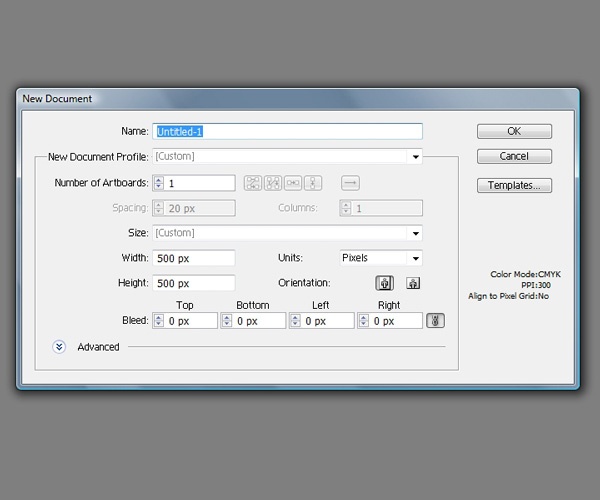600x500 pixels.
Task: Click the OK button
Action: pyautogui.click(x=514, y=131)
